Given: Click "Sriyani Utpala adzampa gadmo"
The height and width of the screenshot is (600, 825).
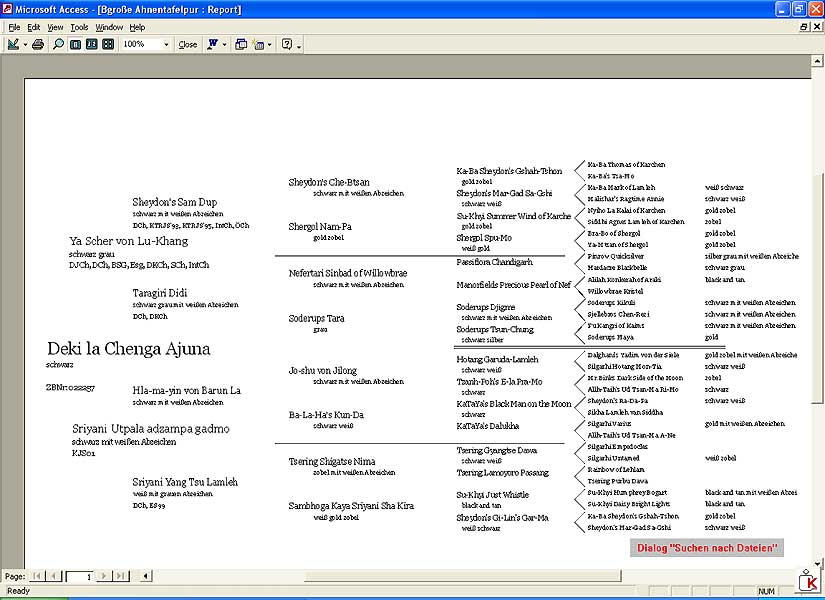Looking at the screenshot, I should (x=151, y=429).
